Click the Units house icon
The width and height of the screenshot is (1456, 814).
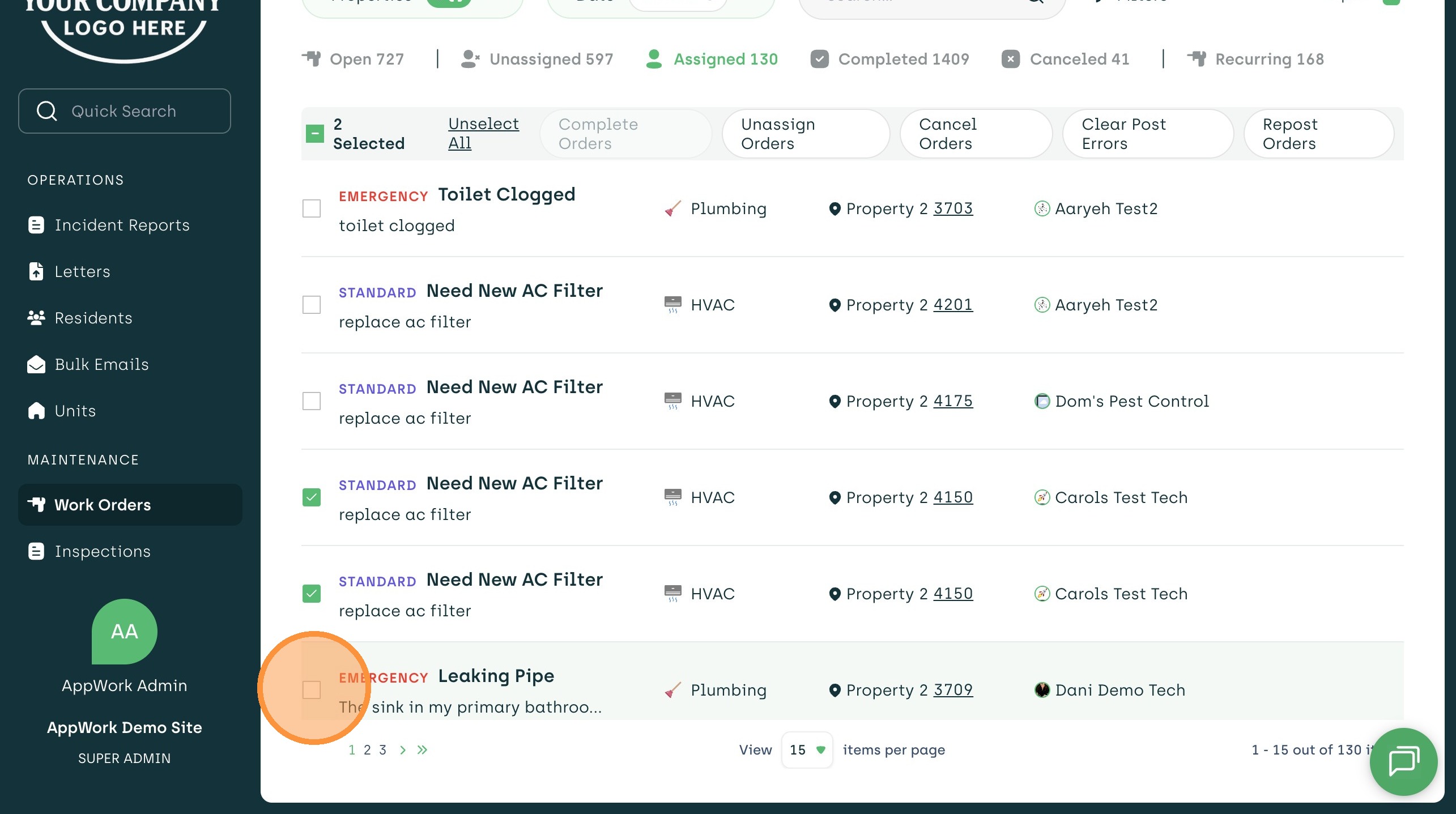click(x=36, y=411)
